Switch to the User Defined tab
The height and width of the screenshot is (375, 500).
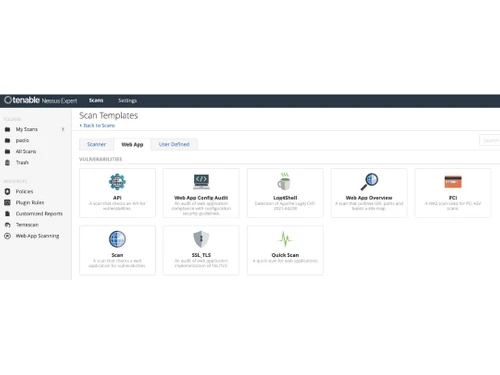pyautogui.click(x=174, y=144)
